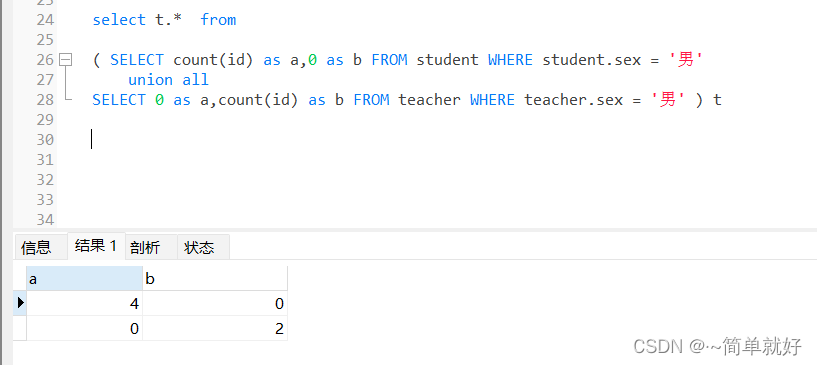Switch to the 剖析 tab

[145, 248]
